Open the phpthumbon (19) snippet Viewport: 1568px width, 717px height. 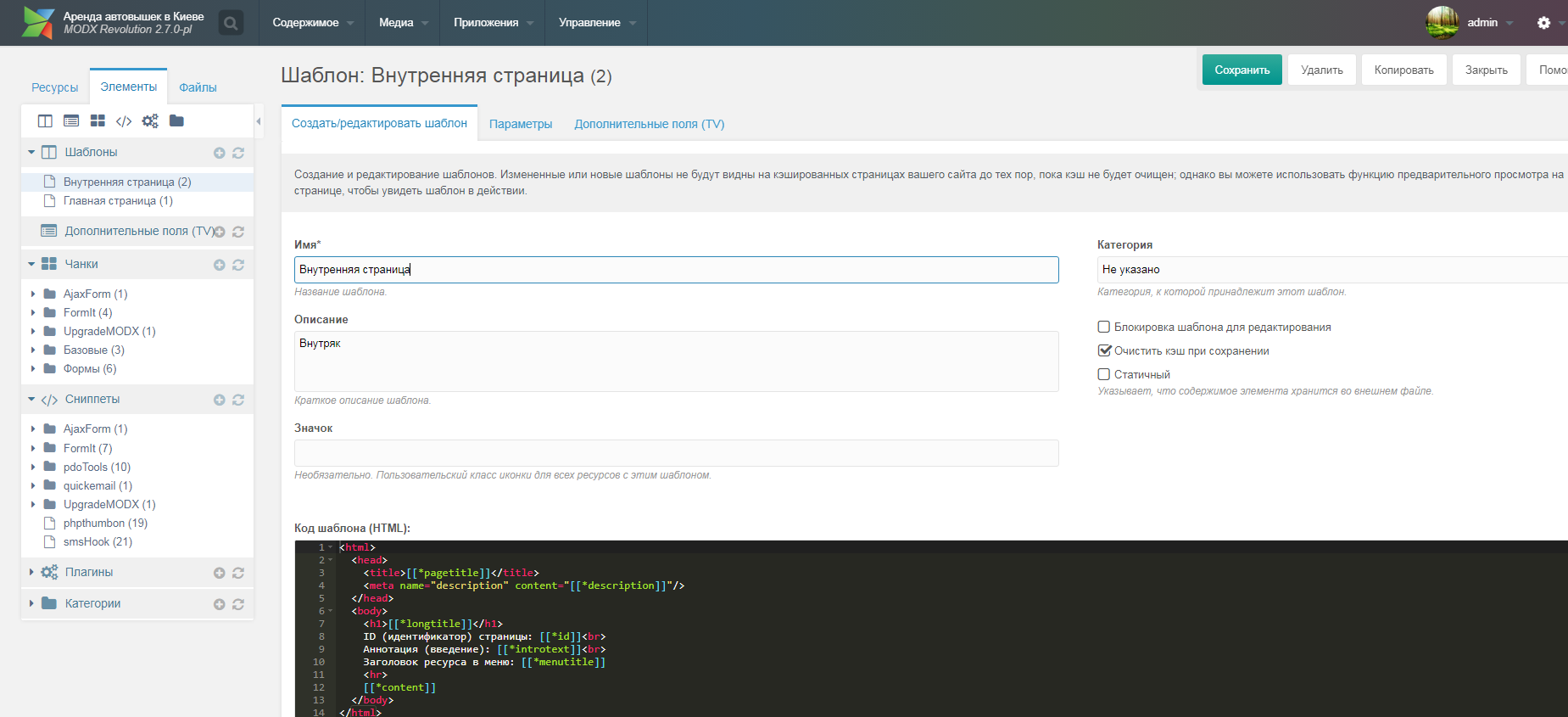[105, 524]
